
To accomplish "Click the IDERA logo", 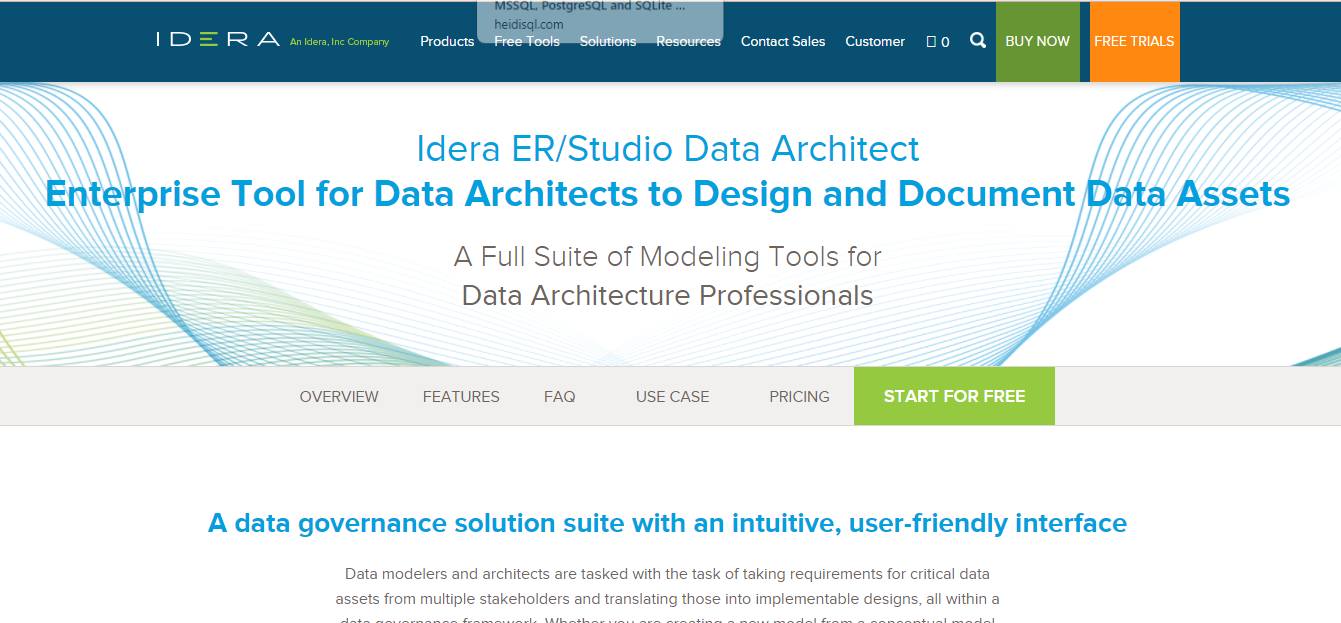I will click(x=218, y=40).
